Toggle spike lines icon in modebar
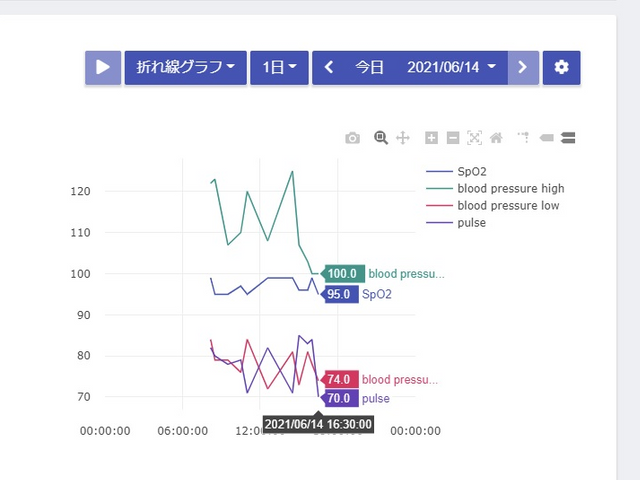 pos(523,138)
